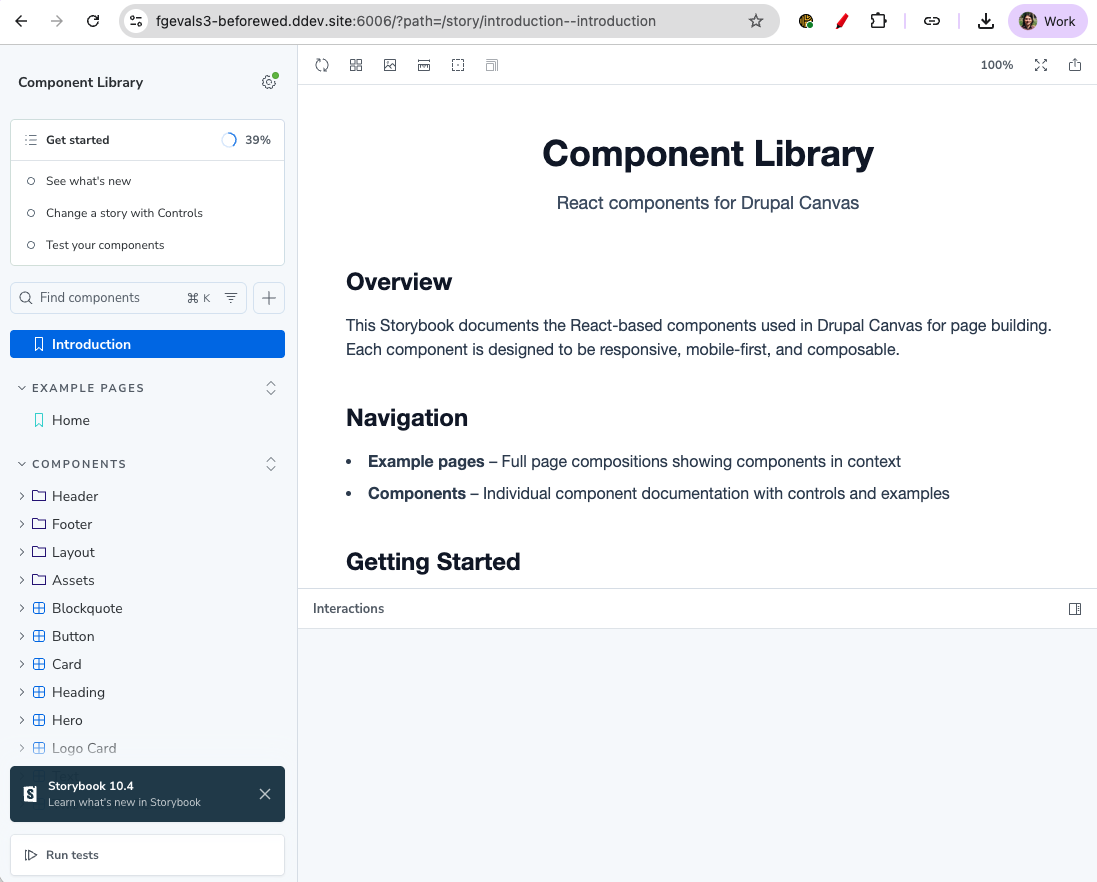Open the background image toolbar icon

point(390,65)
